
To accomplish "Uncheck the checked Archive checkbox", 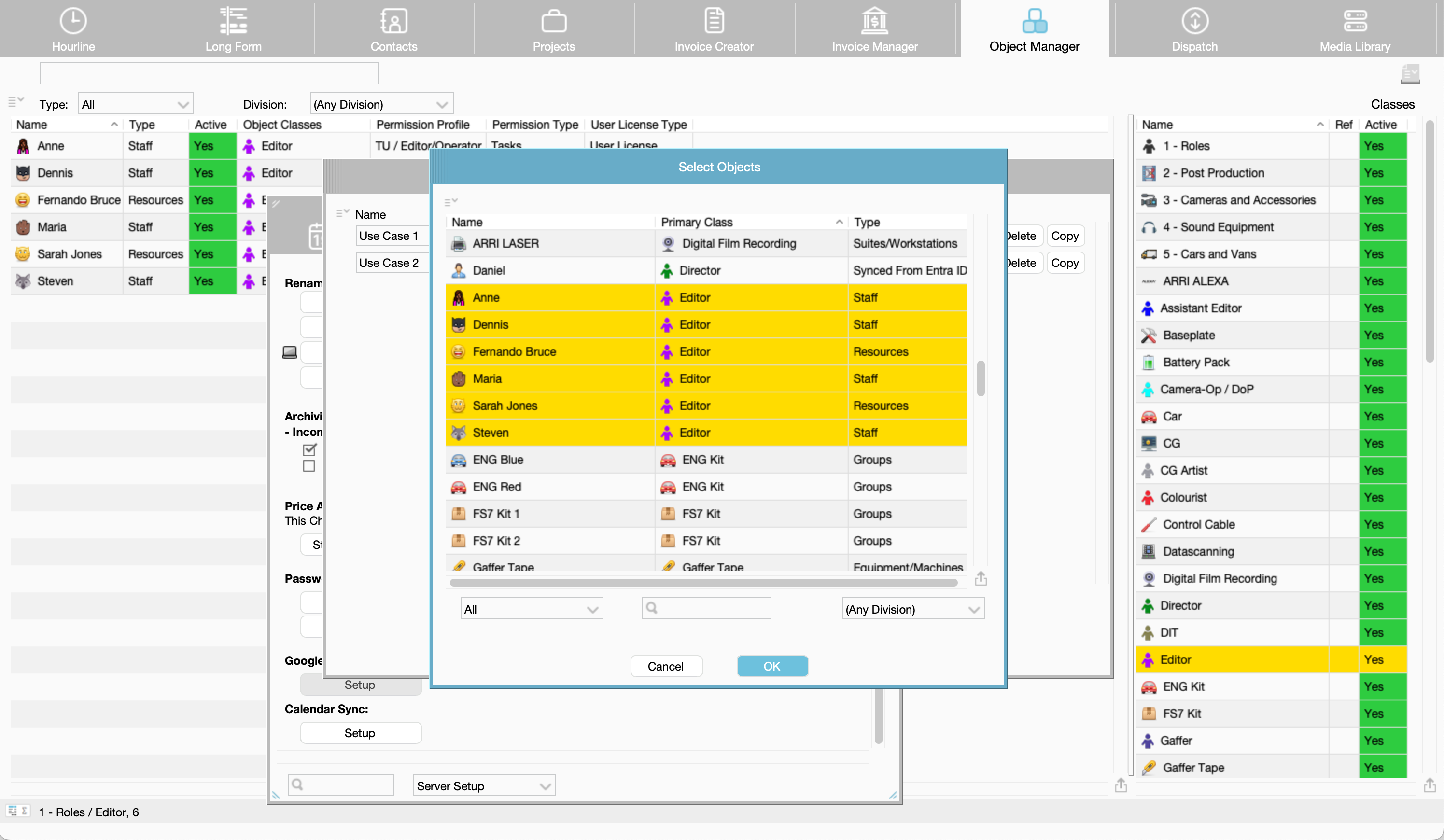I will pyautogui.click(x=309, y=450).
